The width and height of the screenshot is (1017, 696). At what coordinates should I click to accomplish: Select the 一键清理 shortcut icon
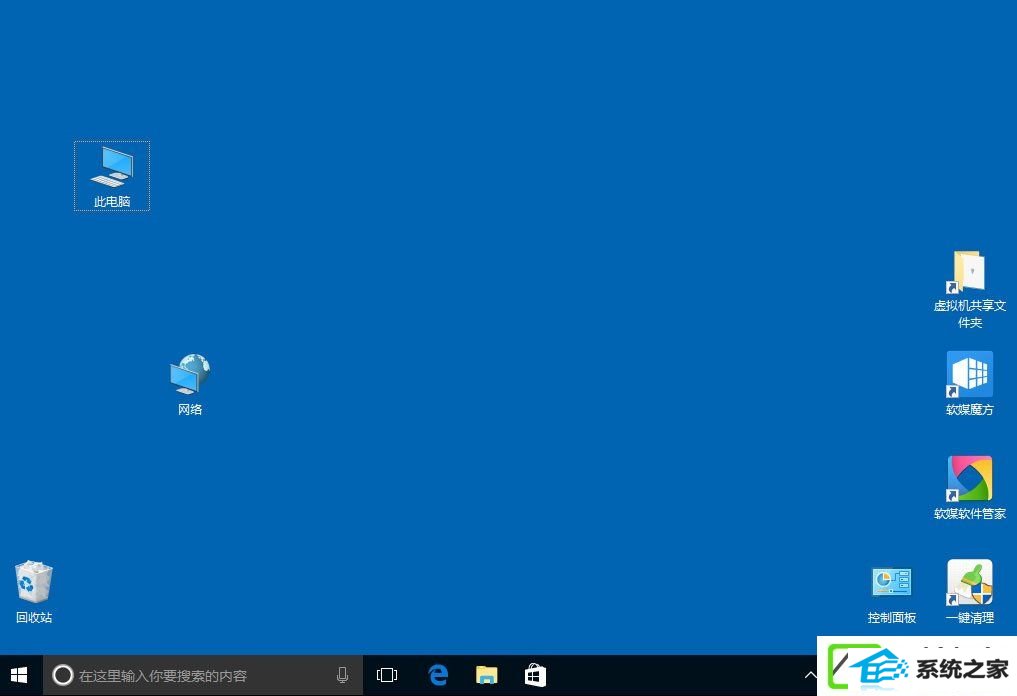(x=970, y=592)
